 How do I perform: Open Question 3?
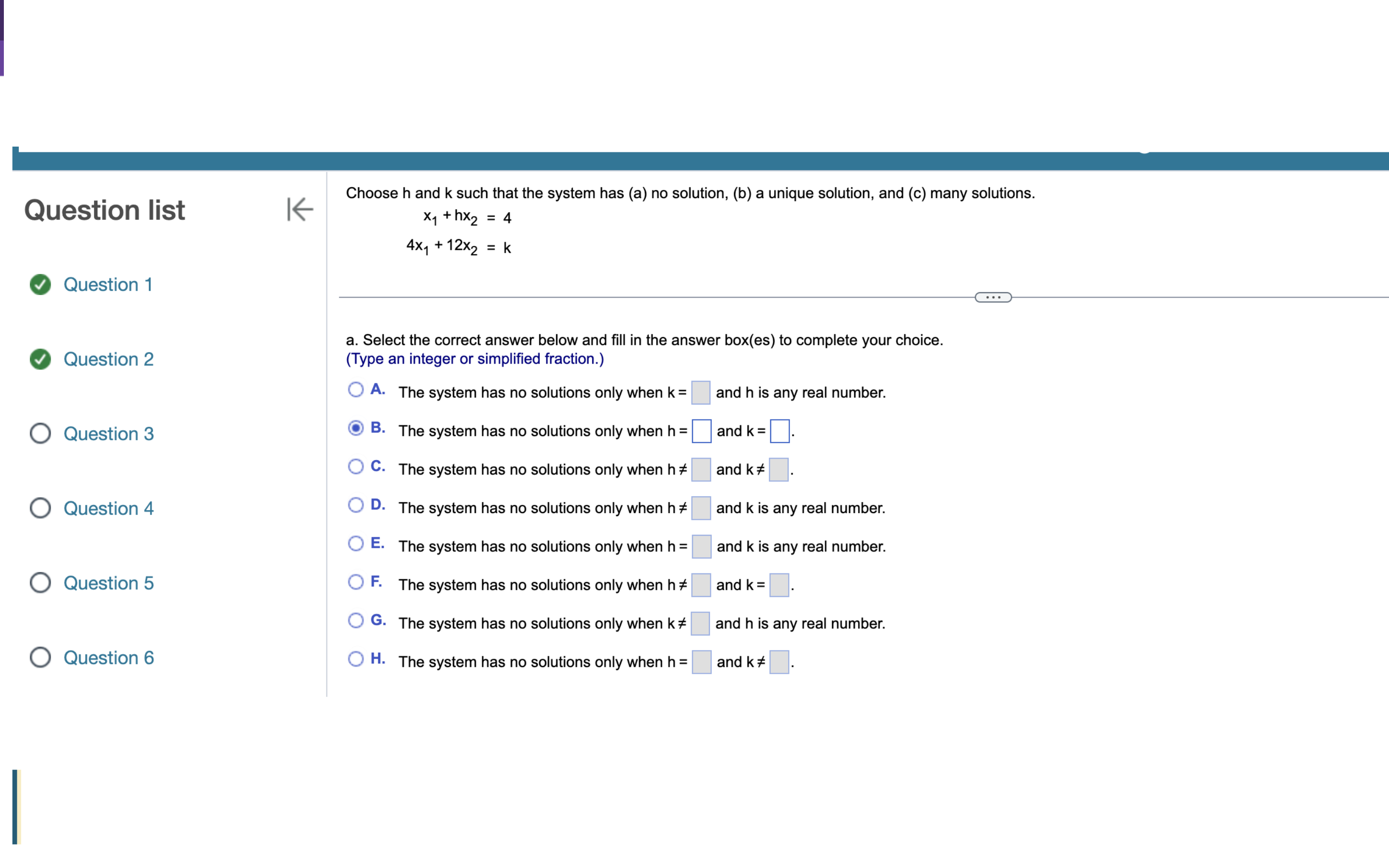[x=109, y=434]
